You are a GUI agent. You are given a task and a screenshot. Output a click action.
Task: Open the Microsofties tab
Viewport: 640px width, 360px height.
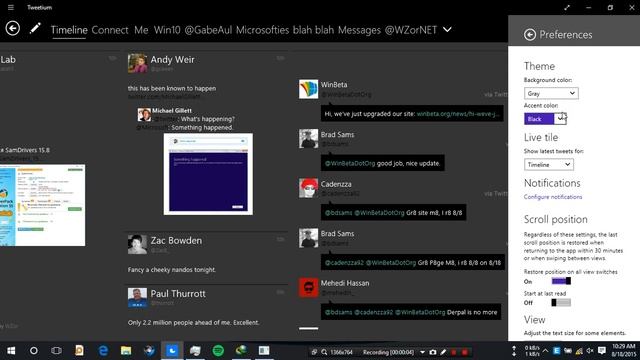point(262,30)
